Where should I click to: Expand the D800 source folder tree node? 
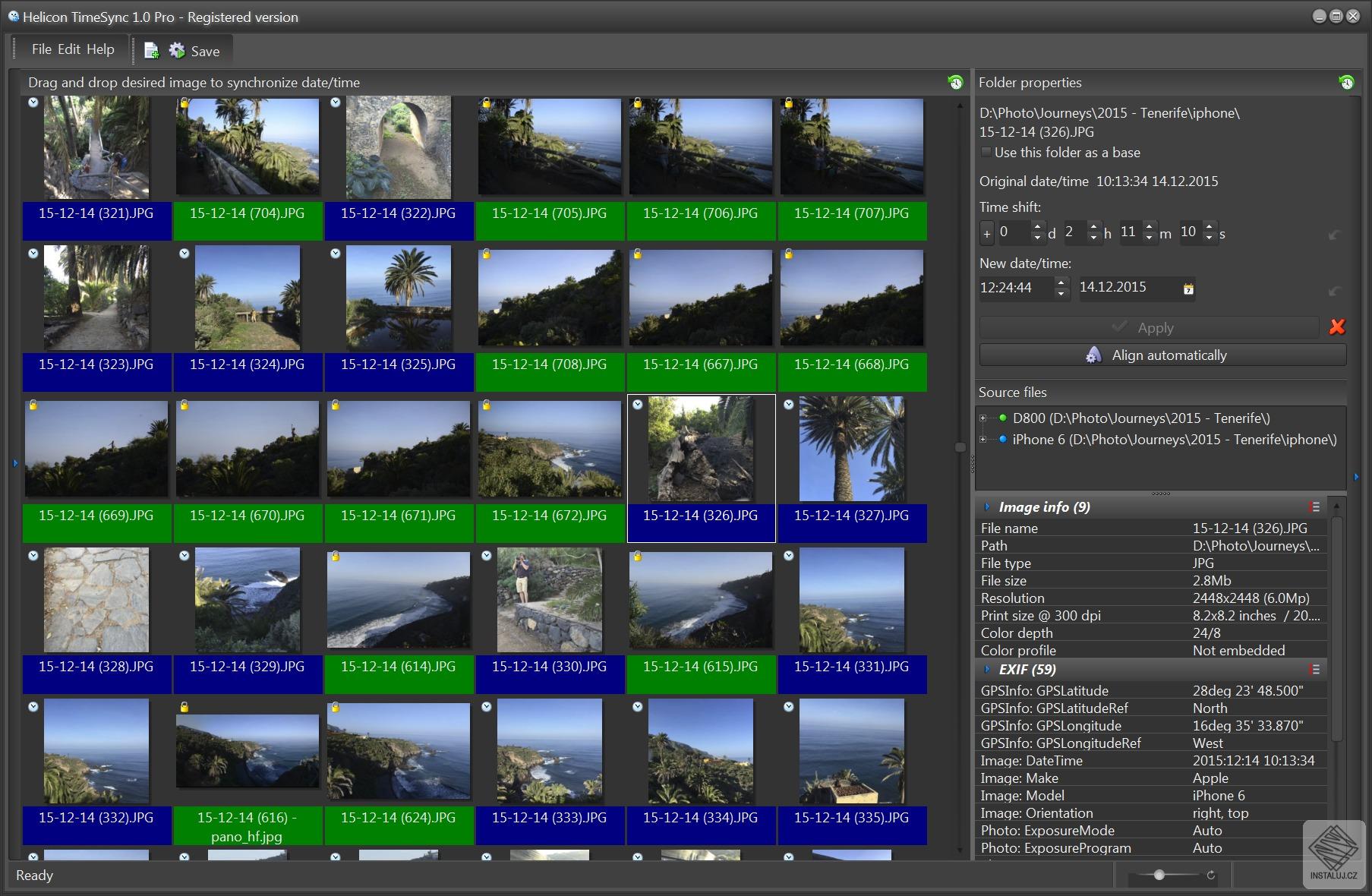click(x=983, y=418)
